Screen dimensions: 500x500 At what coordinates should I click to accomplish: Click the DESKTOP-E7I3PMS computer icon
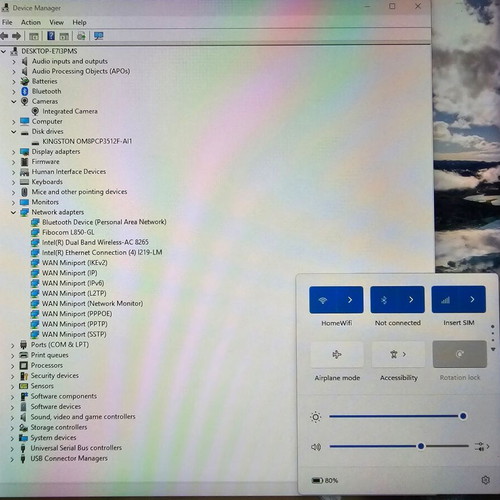point(14,51)
